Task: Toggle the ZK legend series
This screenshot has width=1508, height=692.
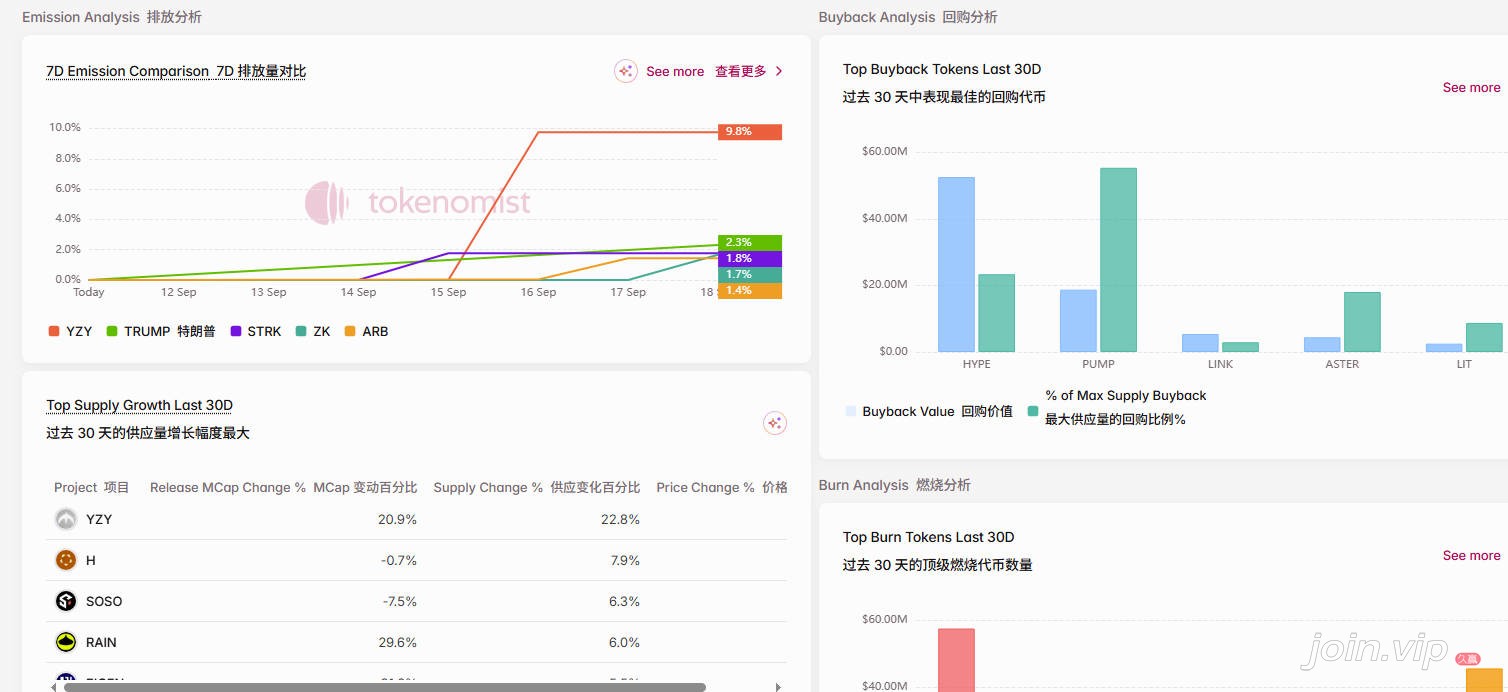Action: coord(313,331)
